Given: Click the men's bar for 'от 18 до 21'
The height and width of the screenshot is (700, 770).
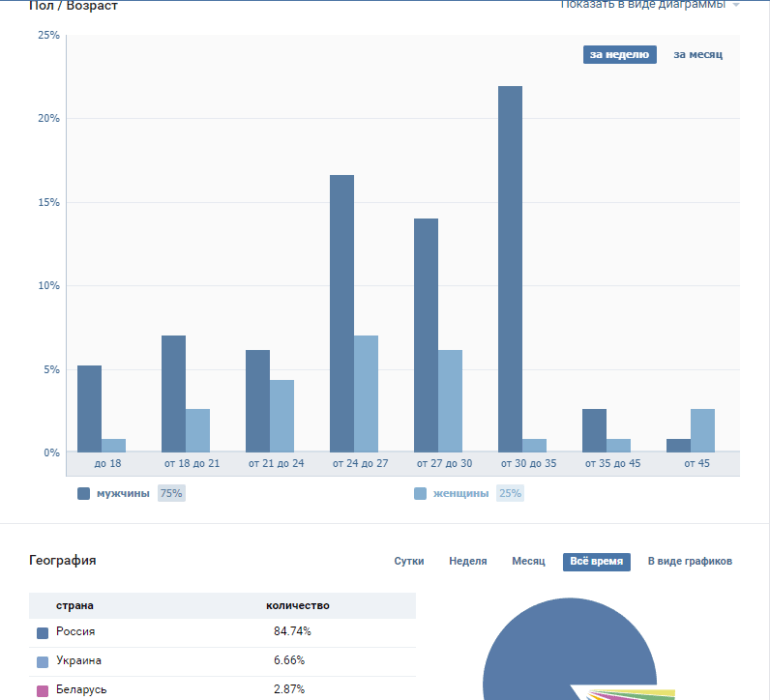Looking at the screenshot, I should [173, 394].
